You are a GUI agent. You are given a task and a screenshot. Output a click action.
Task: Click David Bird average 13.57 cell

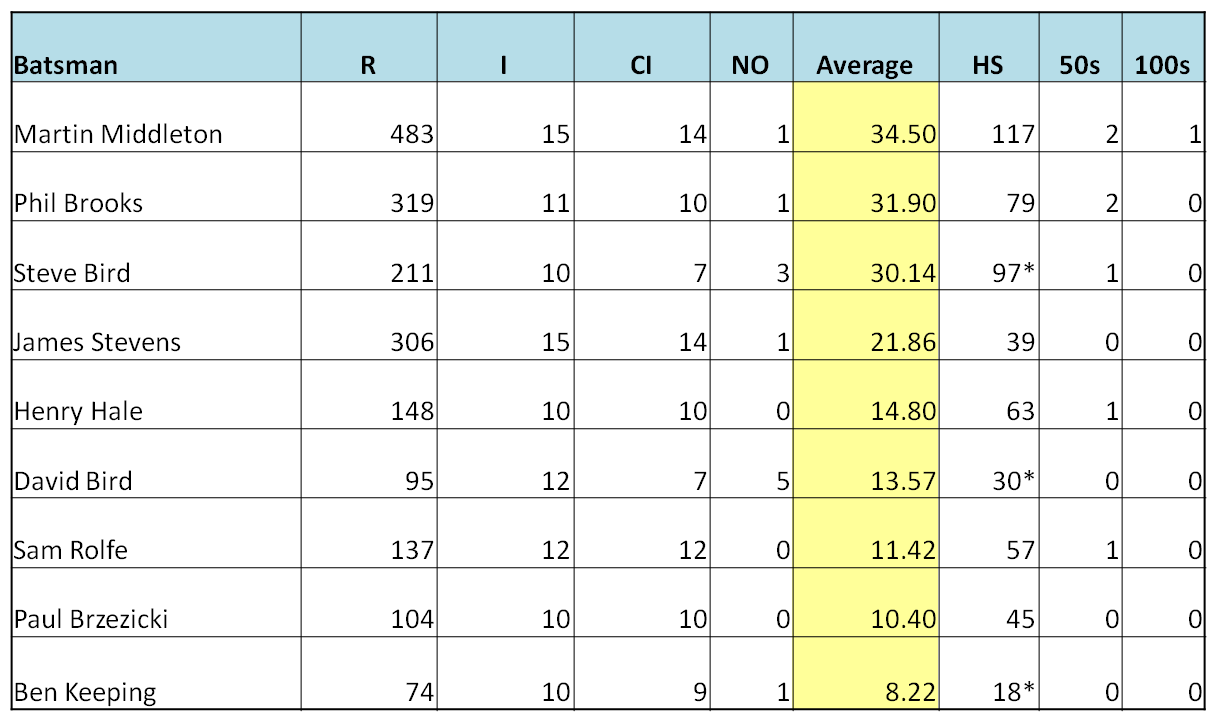pyautogui.click(x=865, y=464)
